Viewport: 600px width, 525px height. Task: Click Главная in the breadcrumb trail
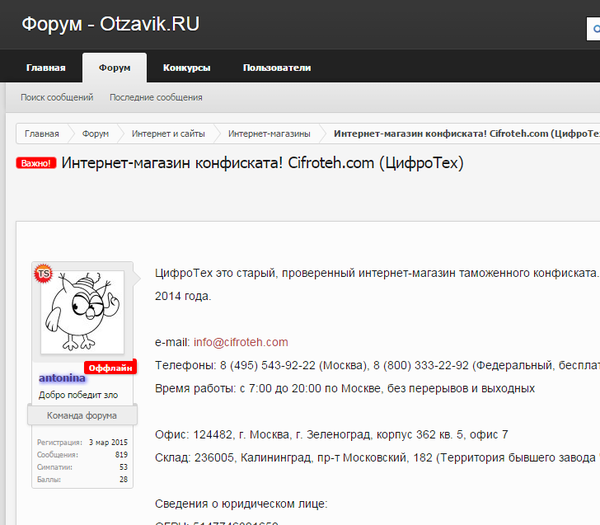click(42, 133)
